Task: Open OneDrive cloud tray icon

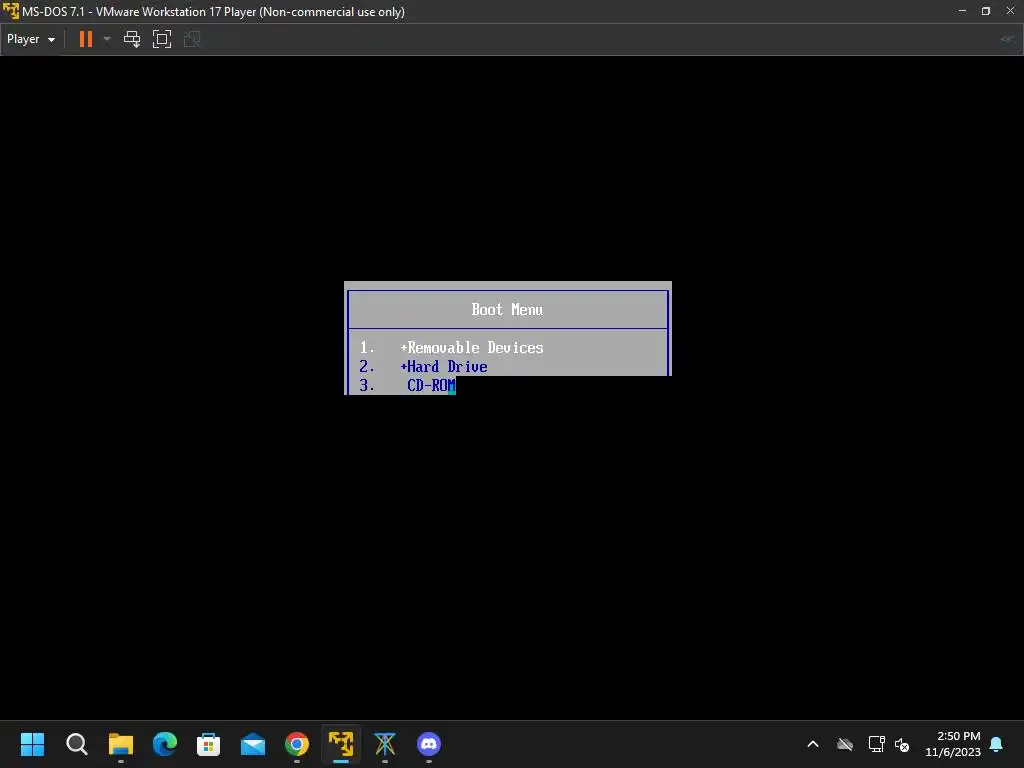Action: [845, 744]
